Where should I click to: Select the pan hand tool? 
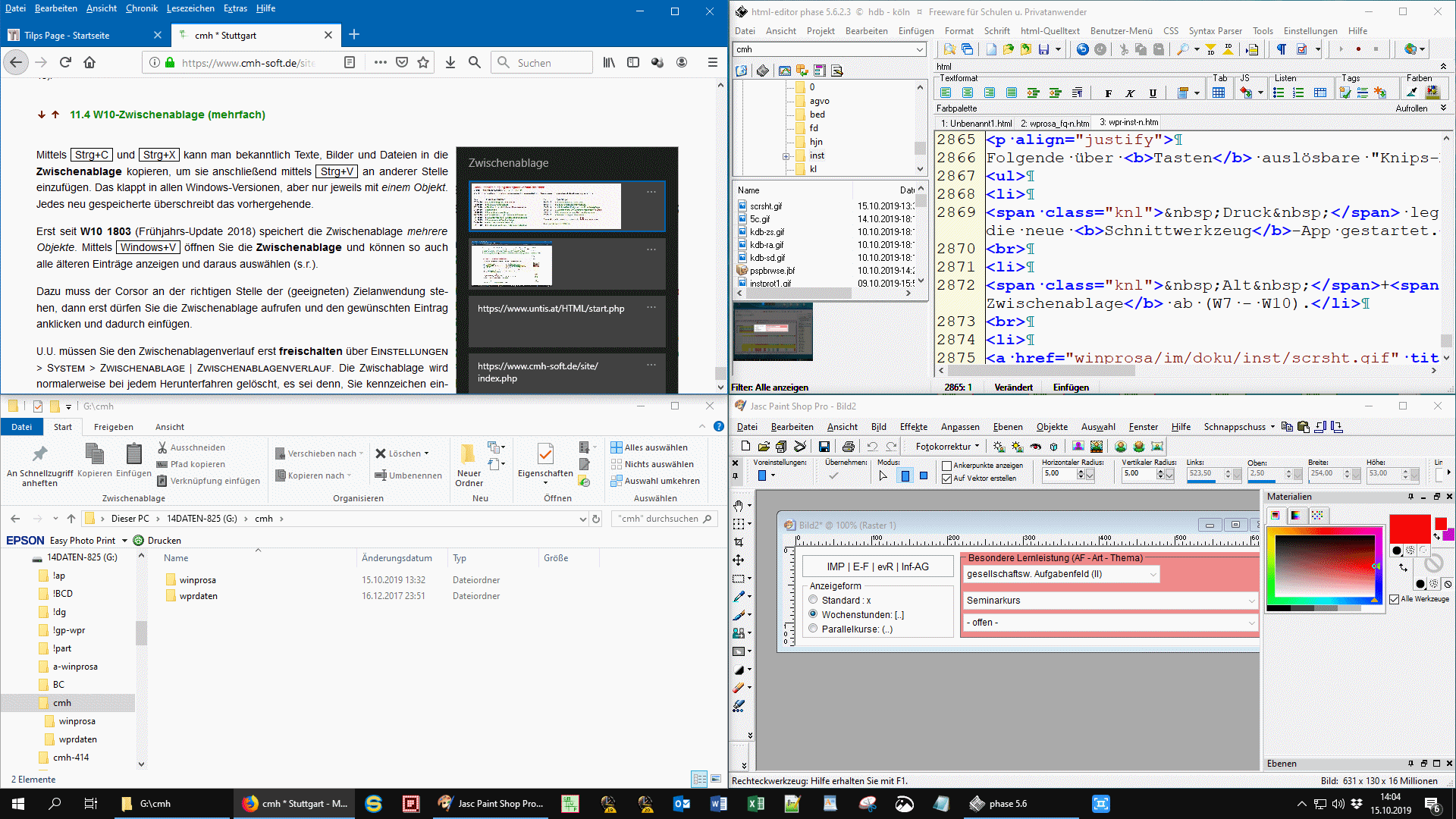739,505
